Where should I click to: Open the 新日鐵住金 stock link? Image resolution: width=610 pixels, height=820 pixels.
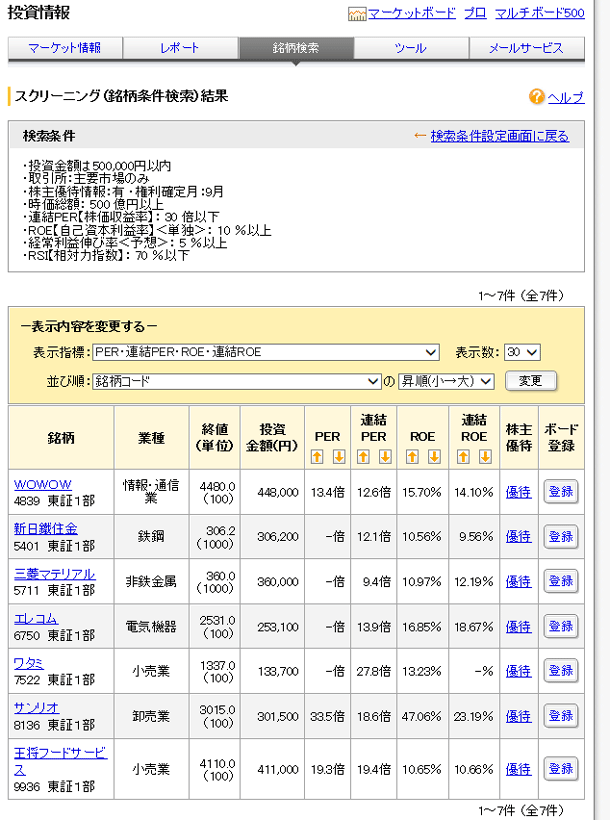[46, 529]
